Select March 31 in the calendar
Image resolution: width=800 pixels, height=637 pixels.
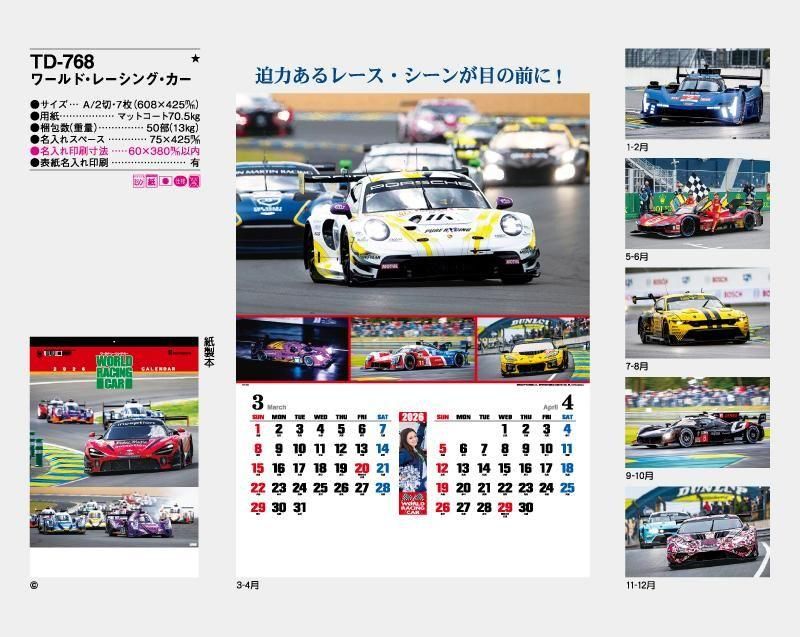click(299, 507)
